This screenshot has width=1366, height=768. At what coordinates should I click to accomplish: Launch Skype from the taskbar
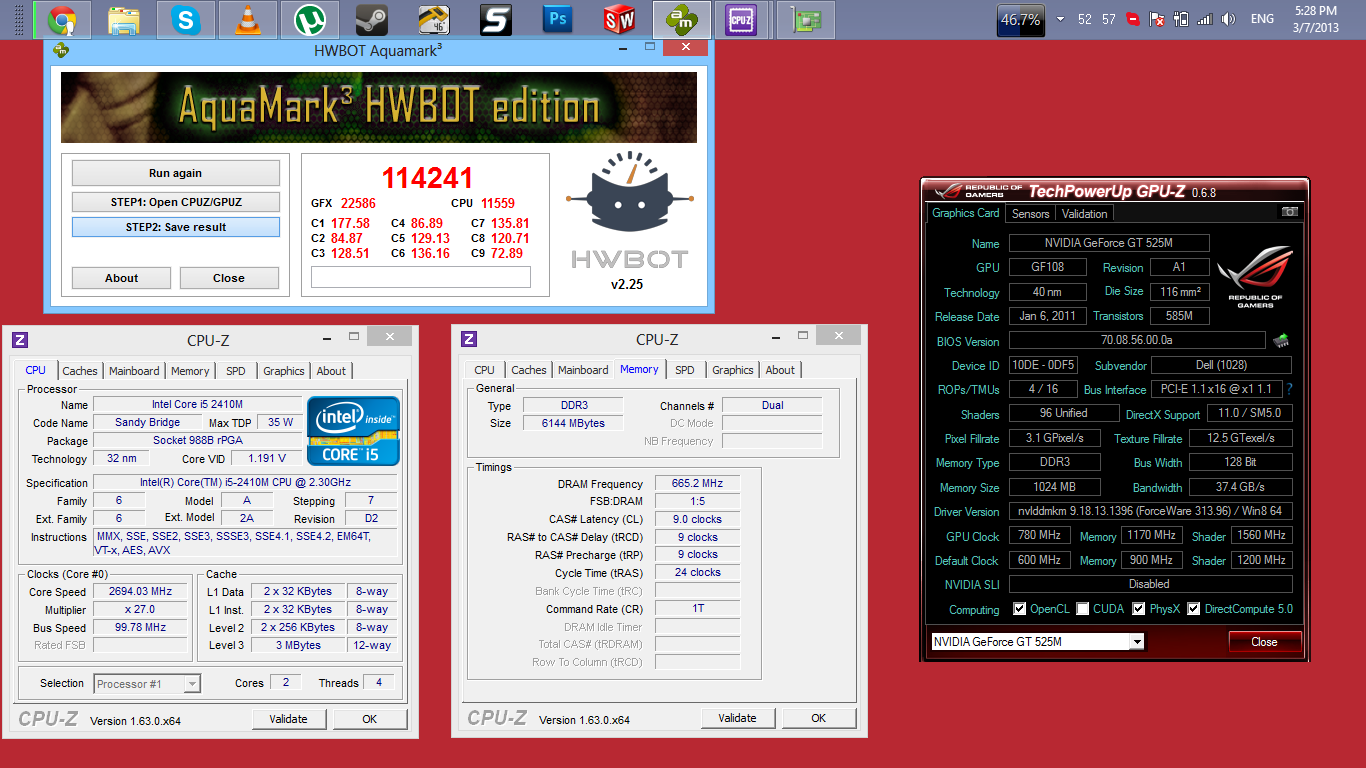click(186, 19)
